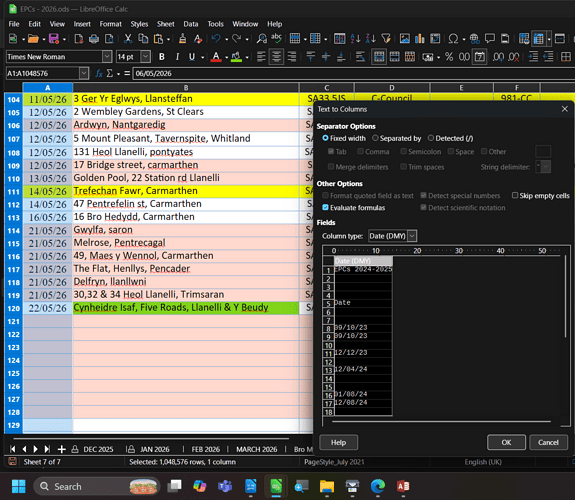Click the red font color swatch

click(x=216, y=57)
